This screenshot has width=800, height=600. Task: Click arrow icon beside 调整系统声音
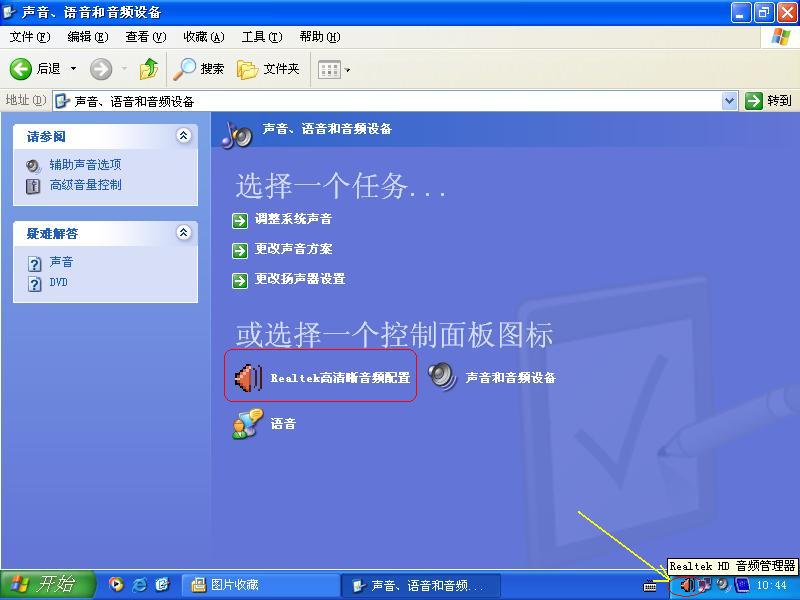[x=240, y=220]
